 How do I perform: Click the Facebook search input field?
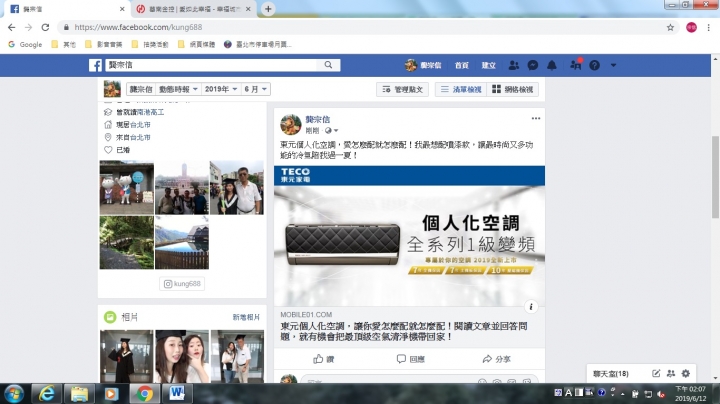(x=211, y=65)
